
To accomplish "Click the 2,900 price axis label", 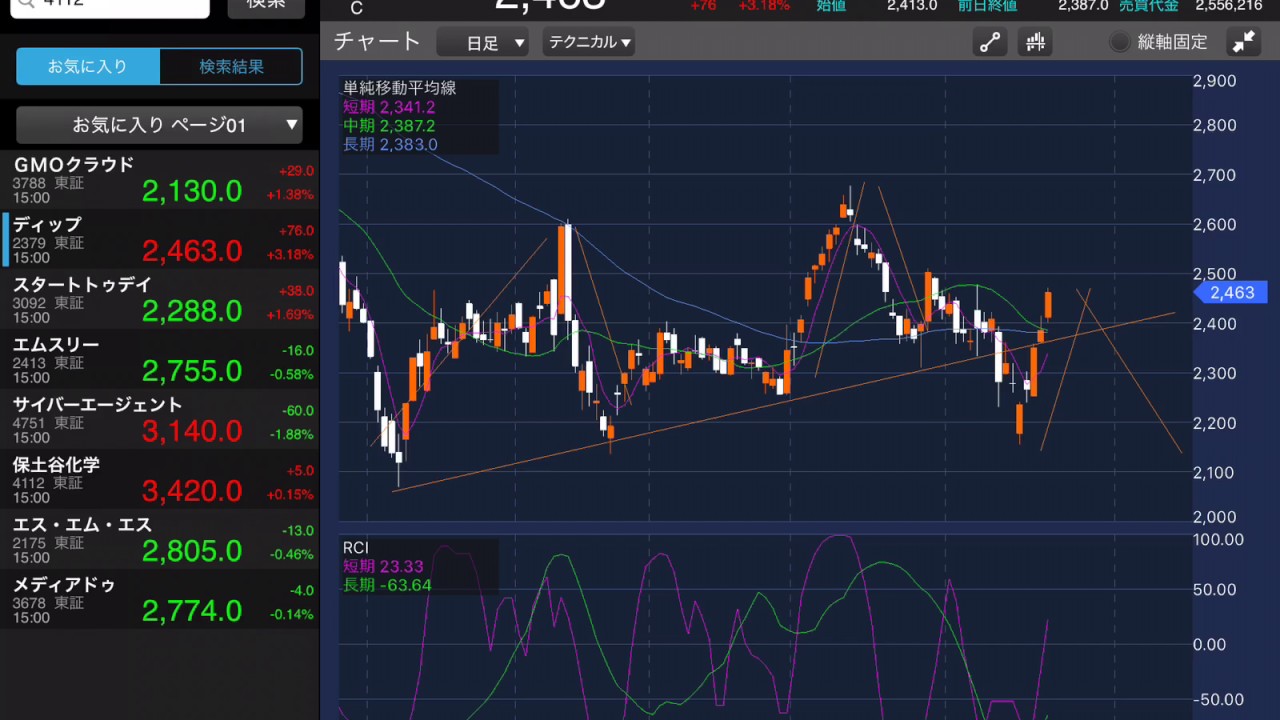I will point(1215,81).
